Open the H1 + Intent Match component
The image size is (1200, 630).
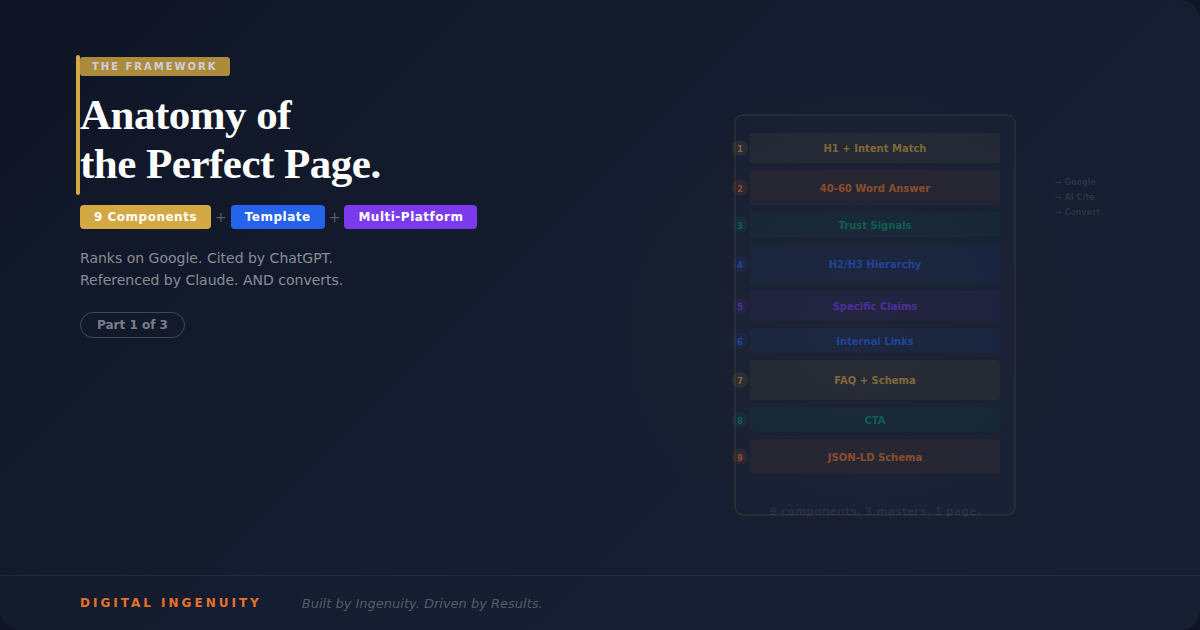[x=875, y=147]
